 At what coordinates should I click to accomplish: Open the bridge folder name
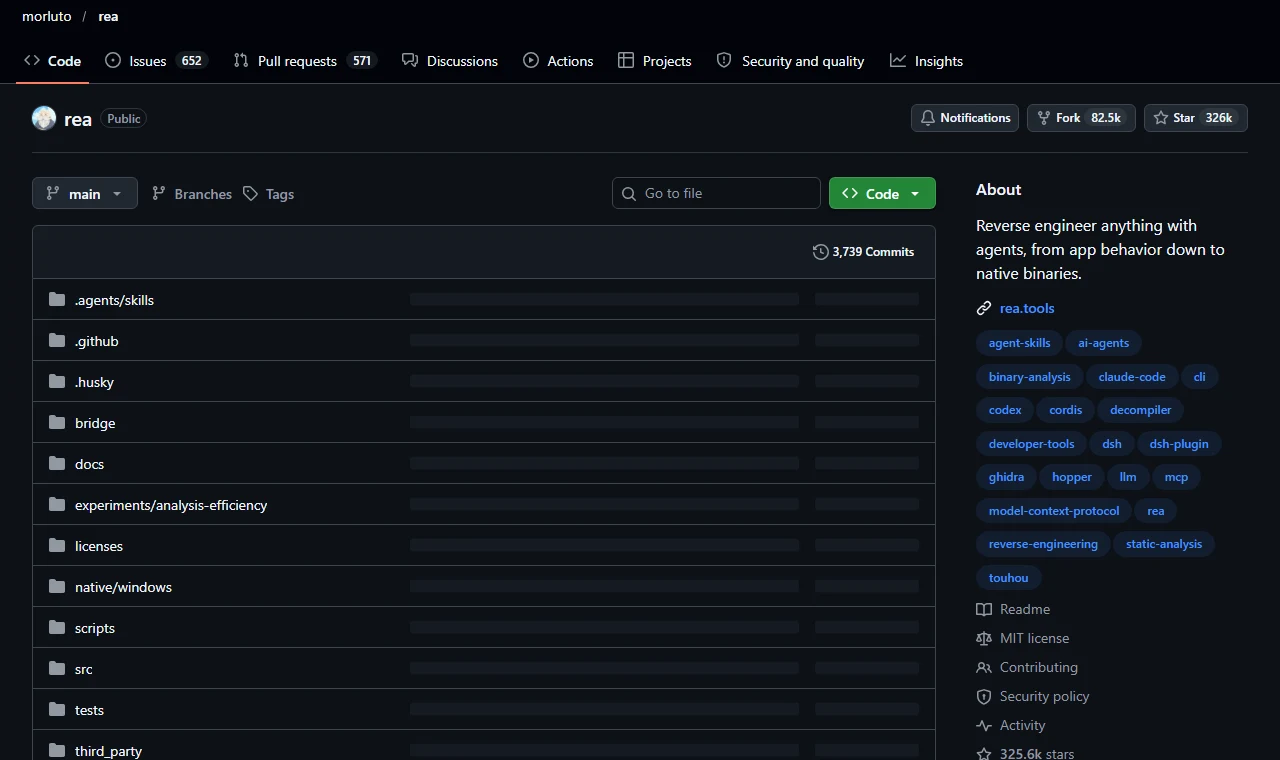coord(95,423)
